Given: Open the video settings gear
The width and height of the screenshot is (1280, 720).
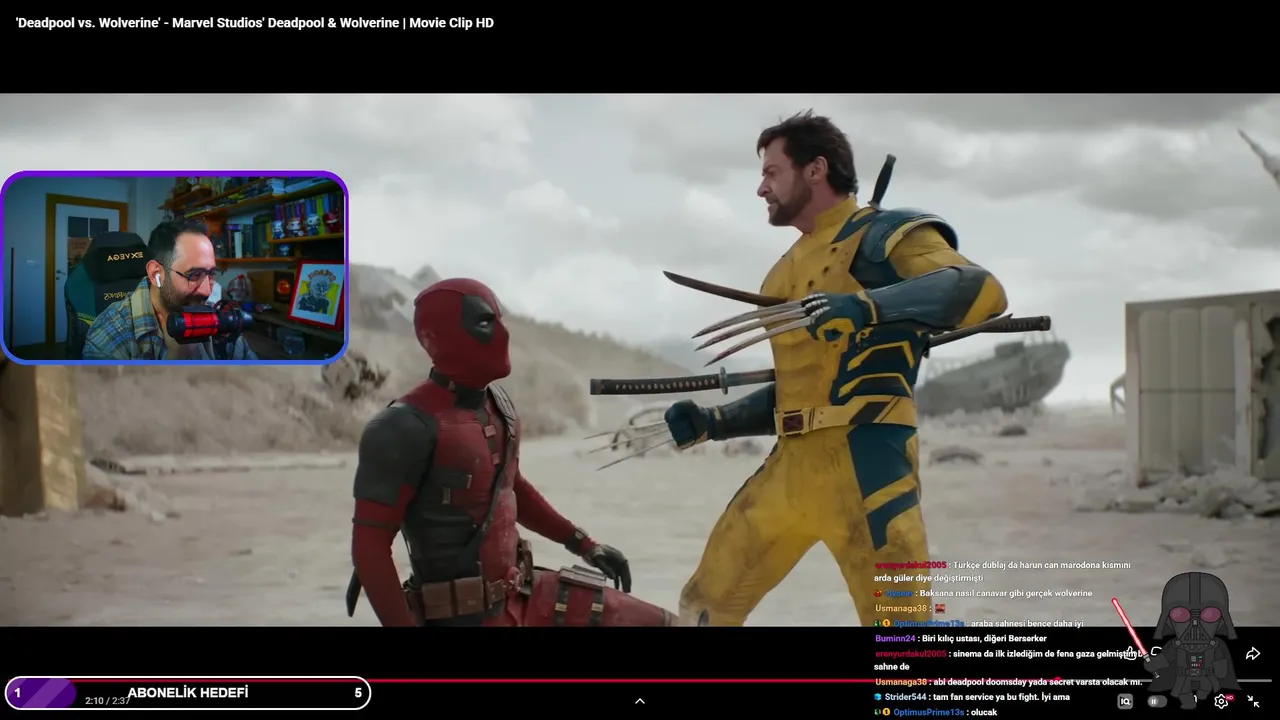Looking at the screenshot, I should (x=1221, y=702).
